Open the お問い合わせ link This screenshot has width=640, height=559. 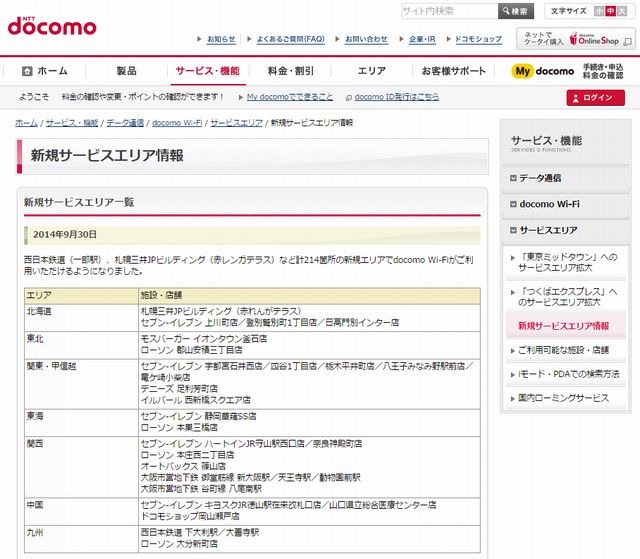366,39
